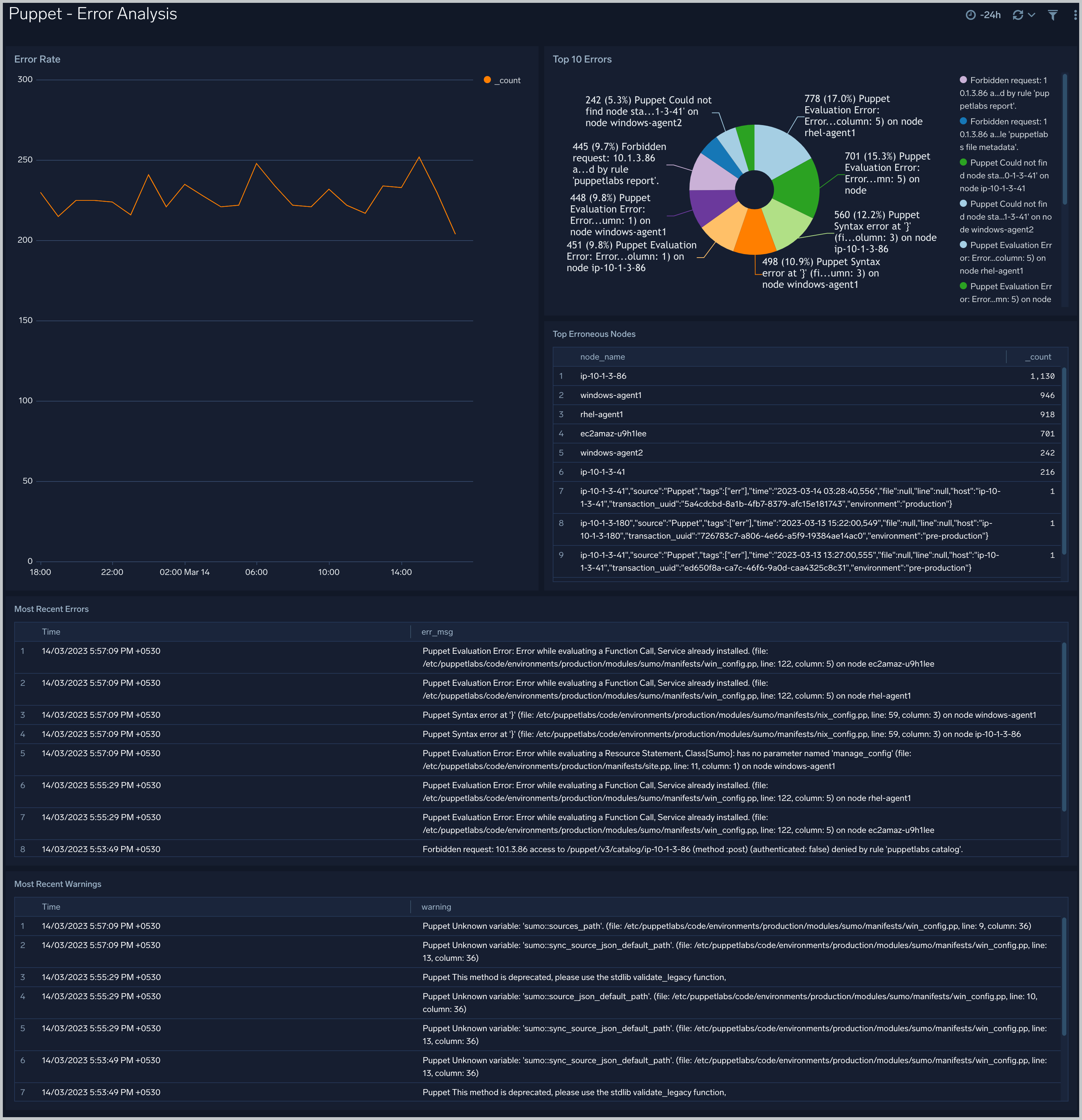The width and height of the screenshot is (1082, 1120).
Task: Open the -24h time range picker
Action: tap(983, 15)
